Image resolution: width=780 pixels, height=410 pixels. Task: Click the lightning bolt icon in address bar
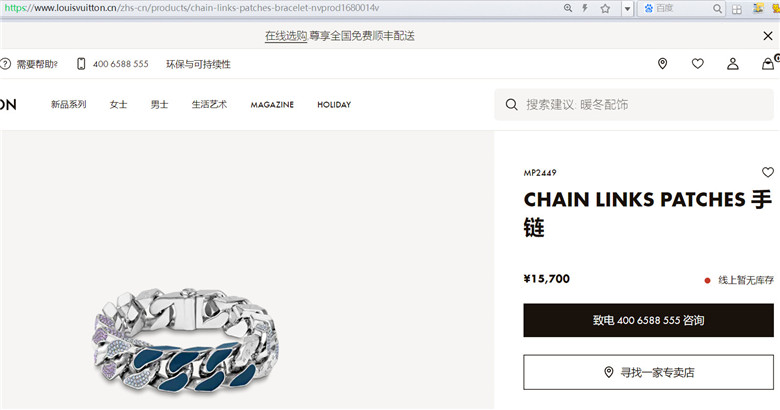pos(585,8)
